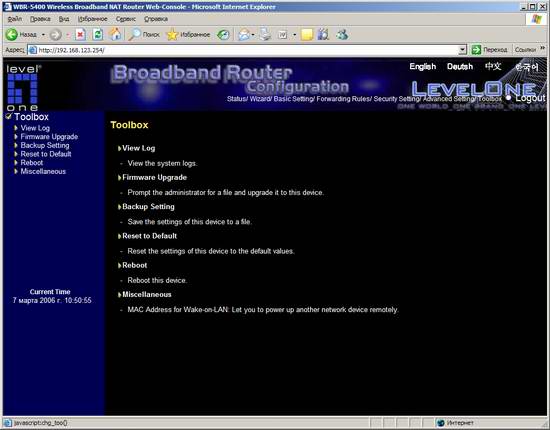Screen dimensions: 550x430
Task: Click the Logout link
Action: pyautogui.click(x=530, y=98)
